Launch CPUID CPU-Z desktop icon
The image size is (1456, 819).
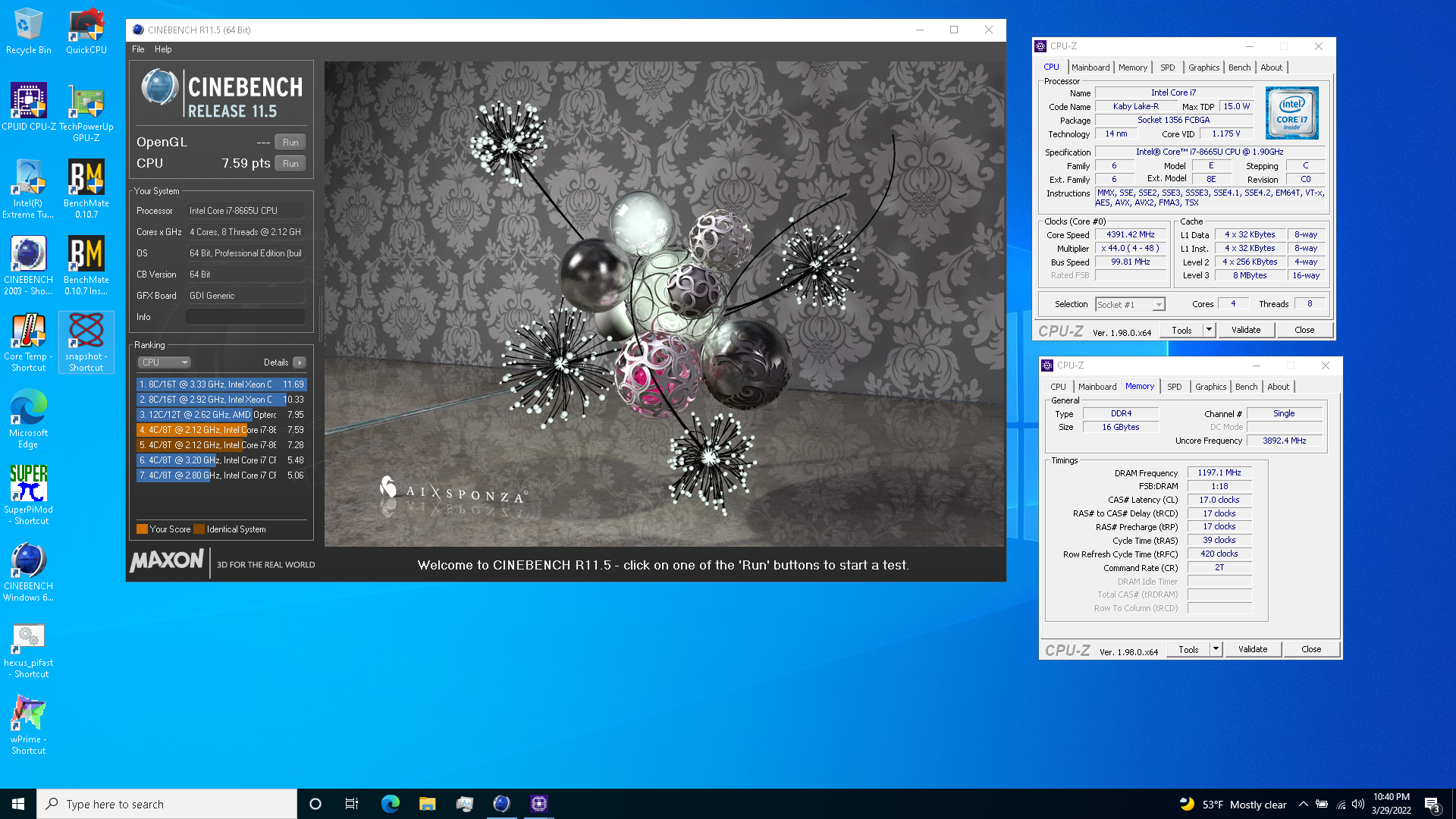[x=28, y=107]
